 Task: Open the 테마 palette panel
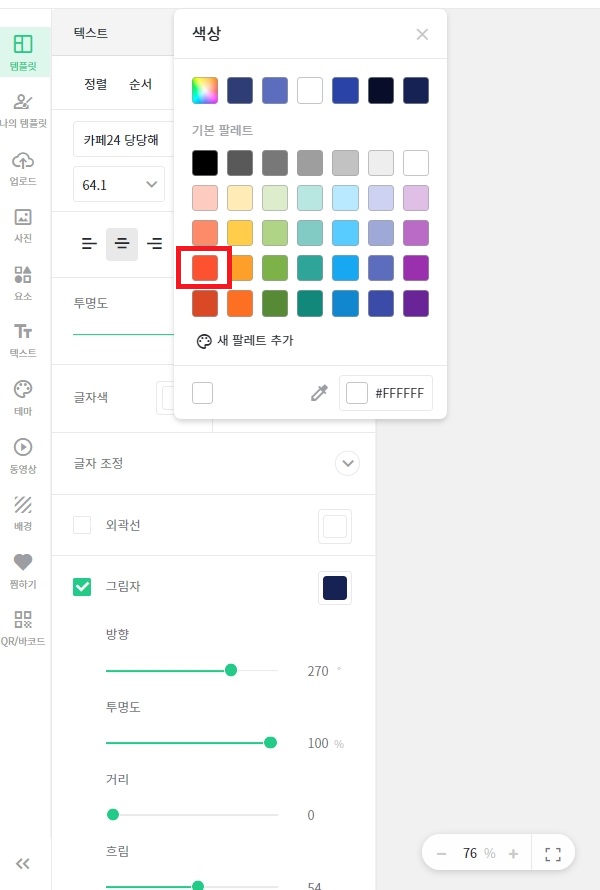click(23, 398)
